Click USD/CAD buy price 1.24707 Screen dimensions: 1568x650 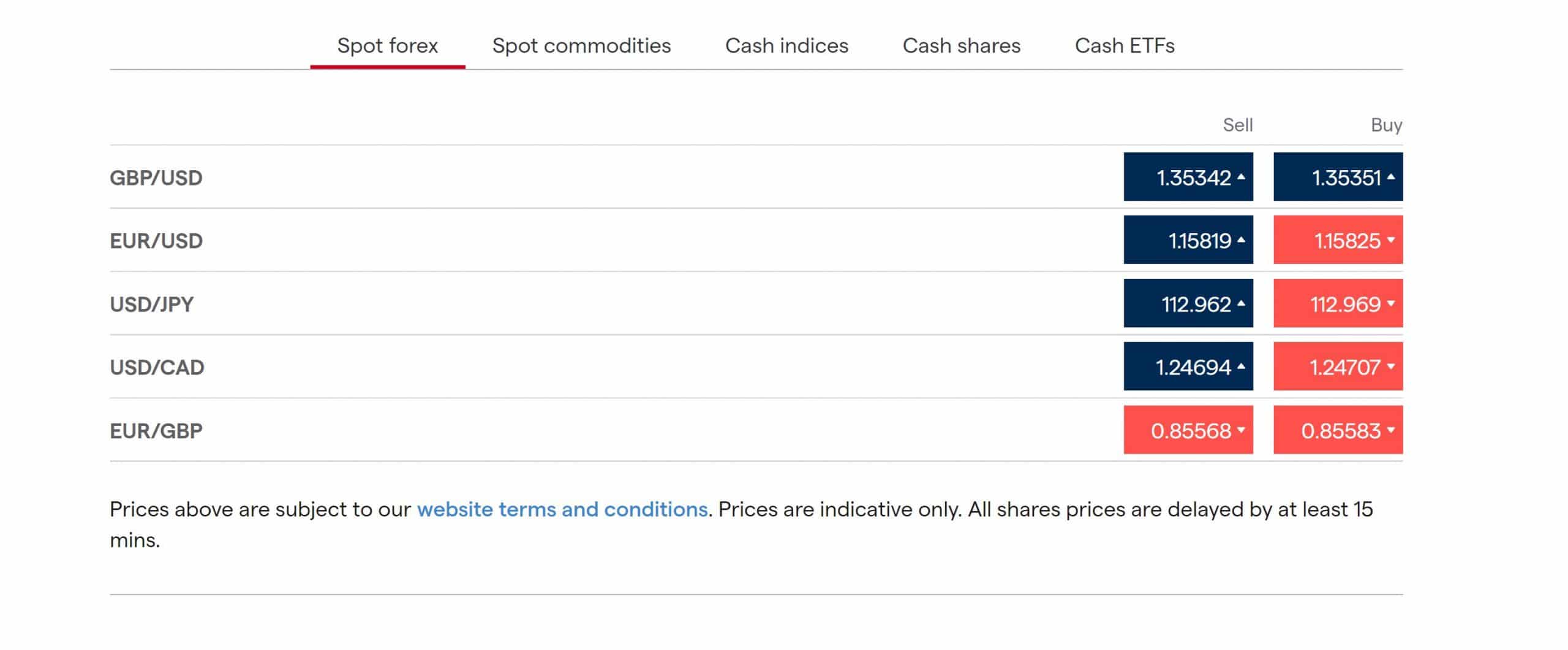[x=1338, y=367]
